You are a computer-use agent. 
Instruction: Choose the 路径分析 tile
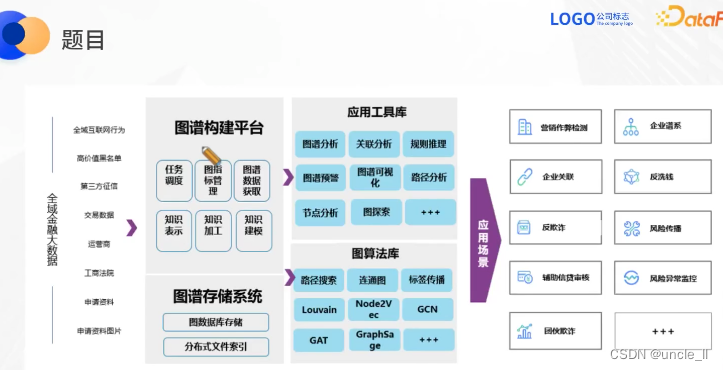coord(429,178)
